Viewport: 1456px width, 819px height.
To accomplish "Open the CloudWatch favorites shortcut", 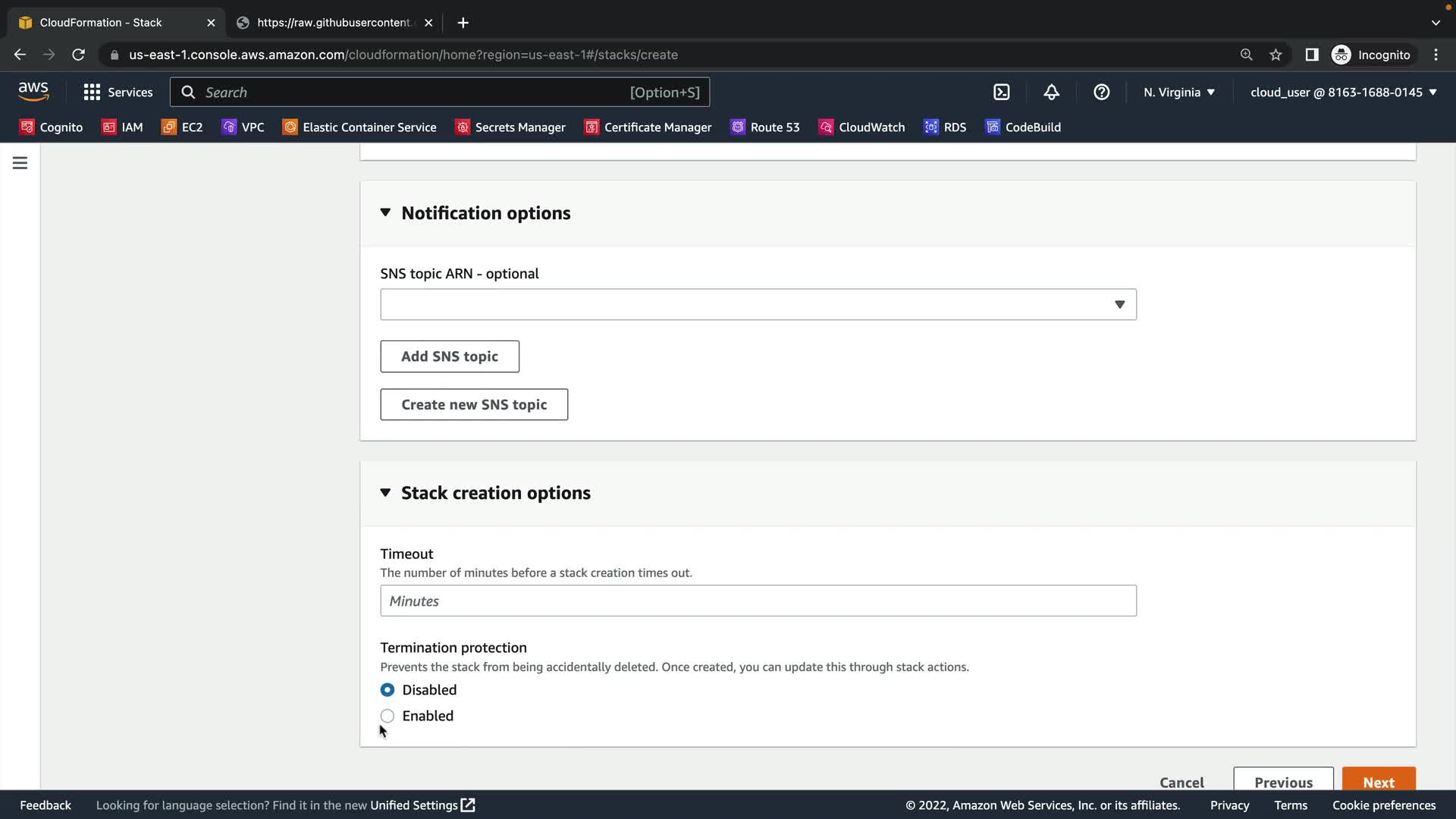I will coord(862,127).
